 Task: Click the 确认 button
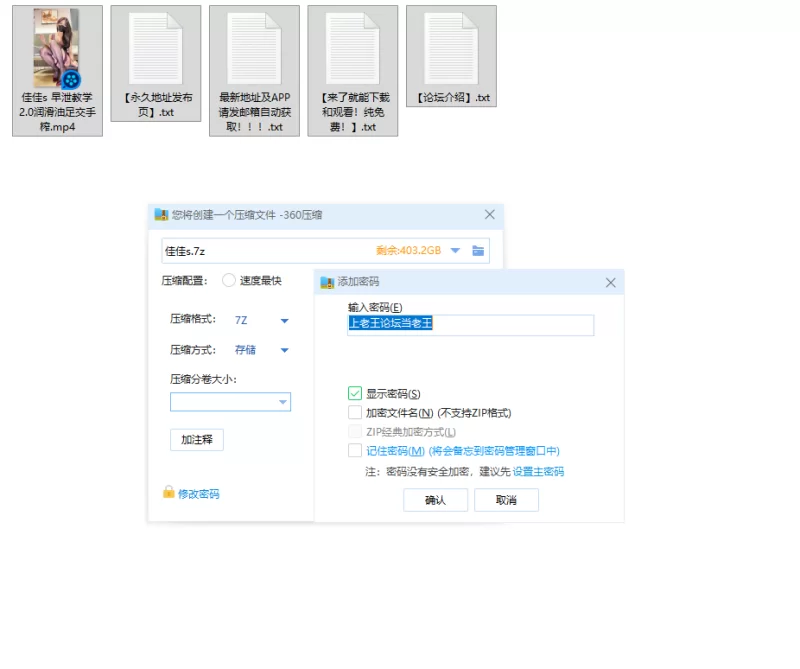tap(435, 500)
